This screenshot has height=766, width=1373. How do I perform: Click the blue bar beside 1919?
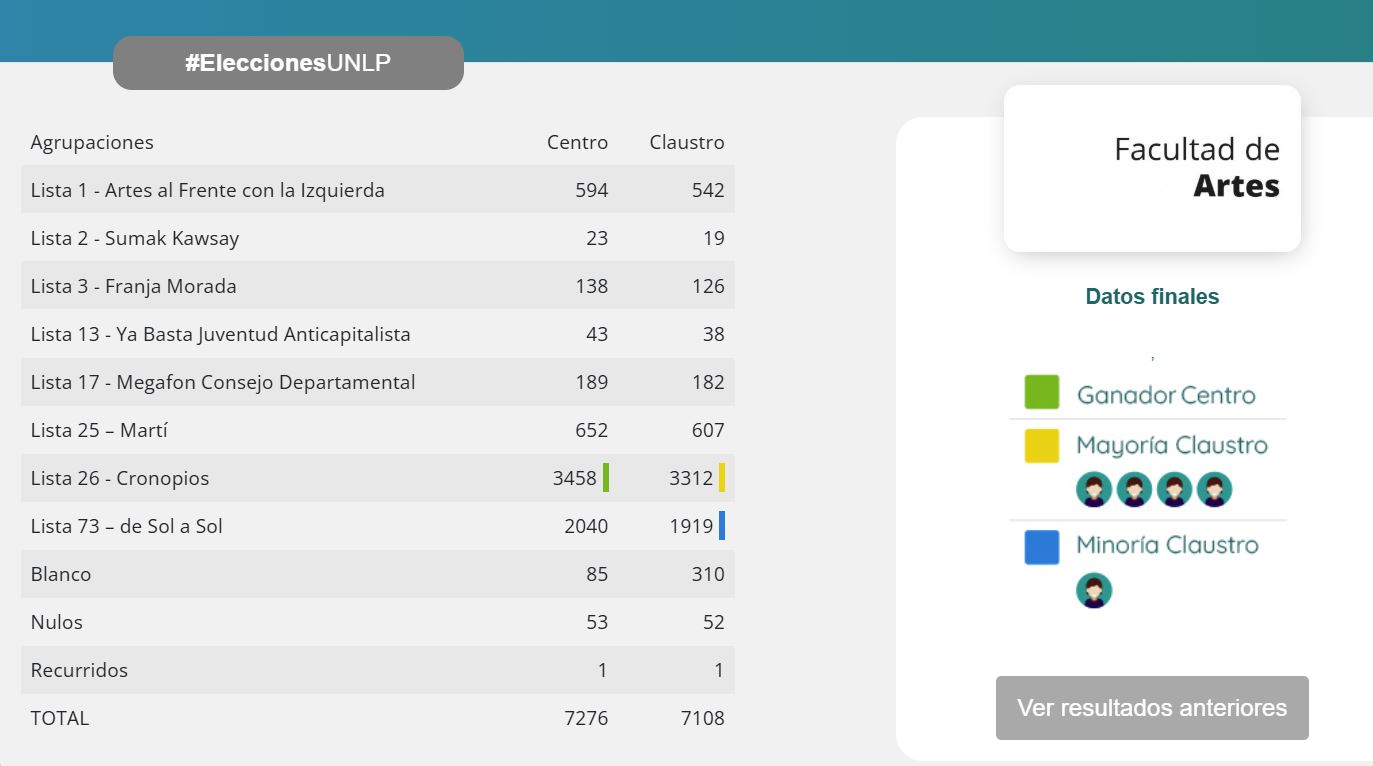[722, 526]
